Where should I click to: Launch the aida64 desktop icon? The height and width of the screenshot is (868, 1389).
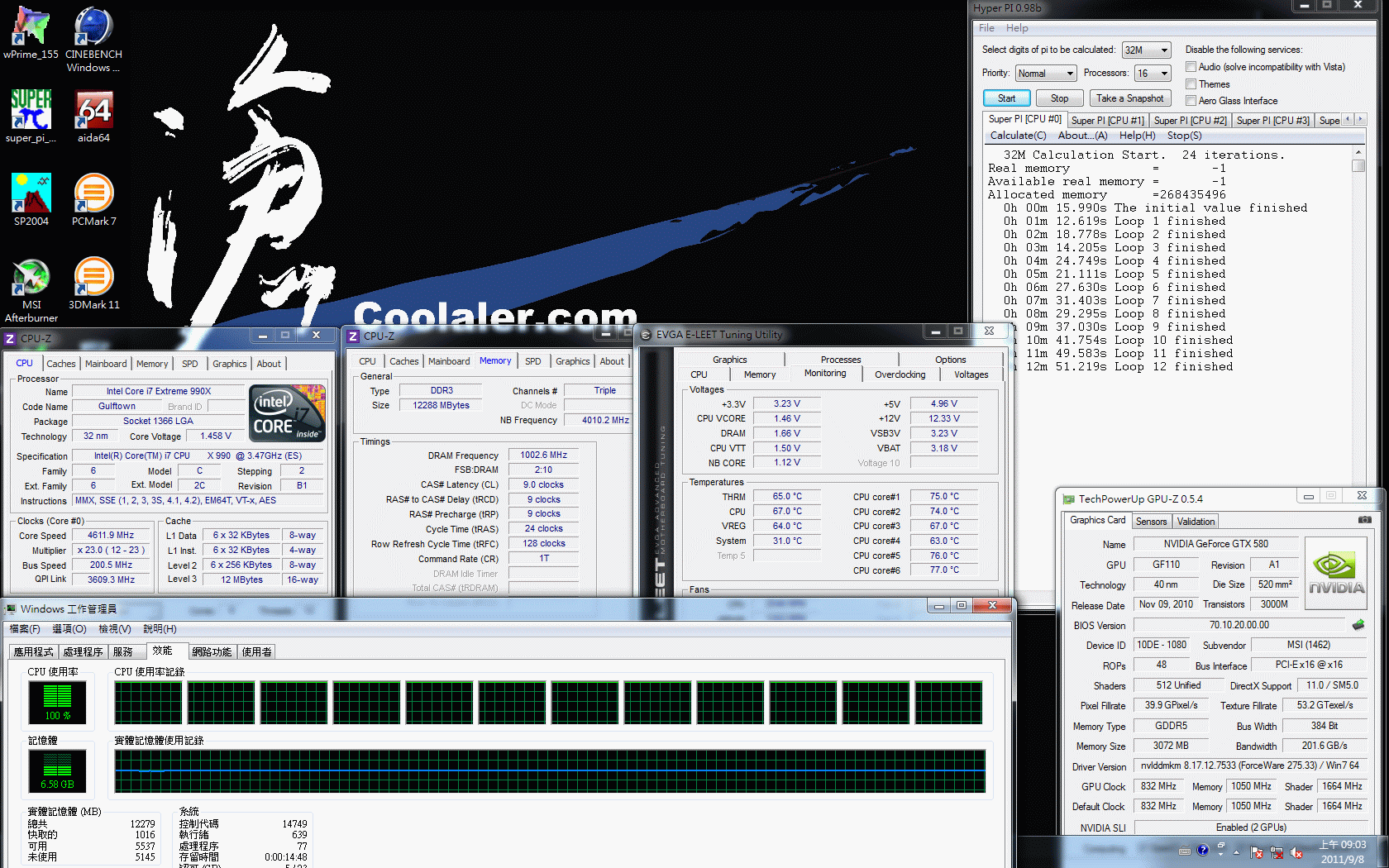click(93, 117)
